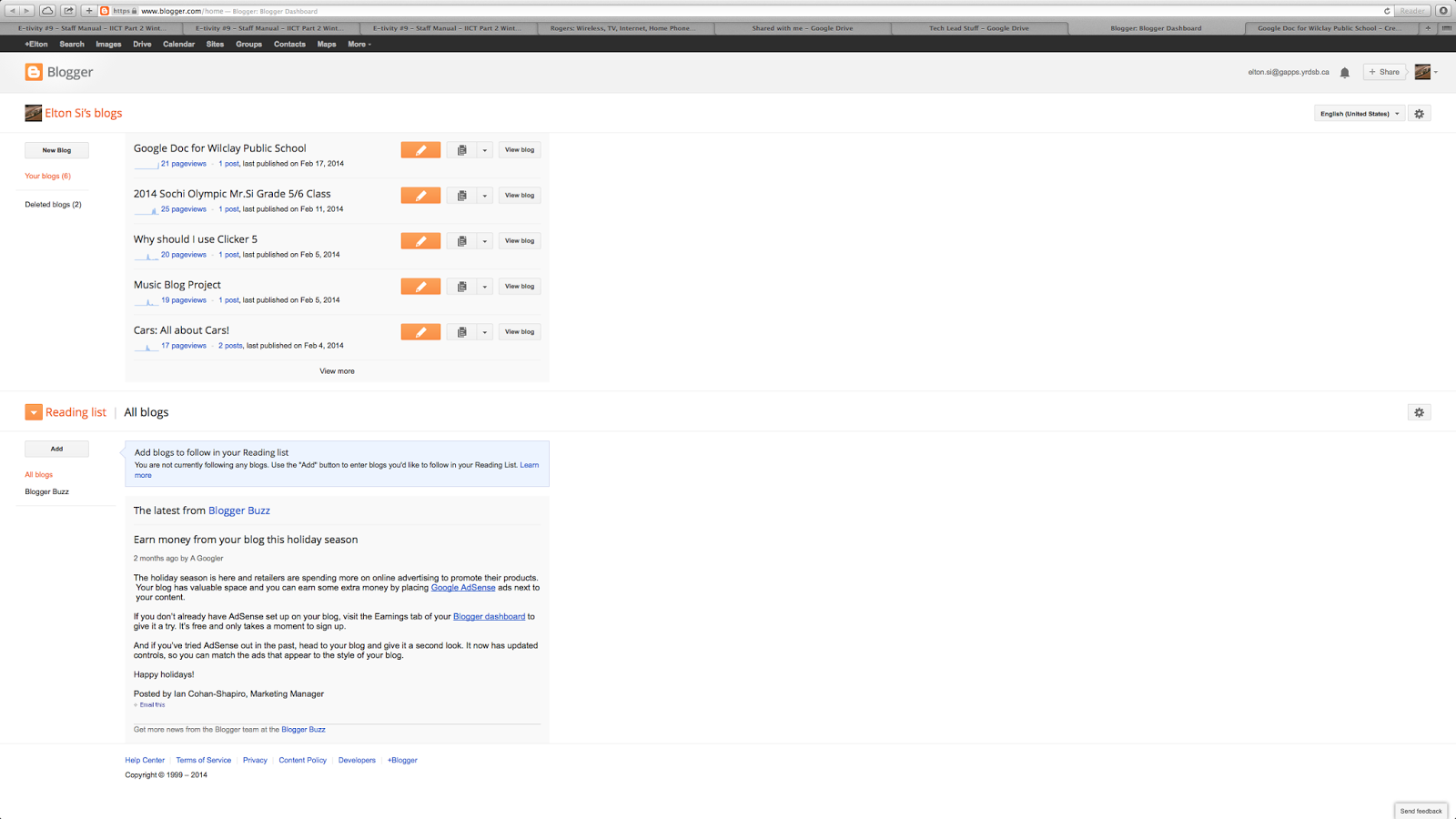Open the post list icon for Why should I use Clicker 5
Viewport: 1456px width, 819px height.
461,241
